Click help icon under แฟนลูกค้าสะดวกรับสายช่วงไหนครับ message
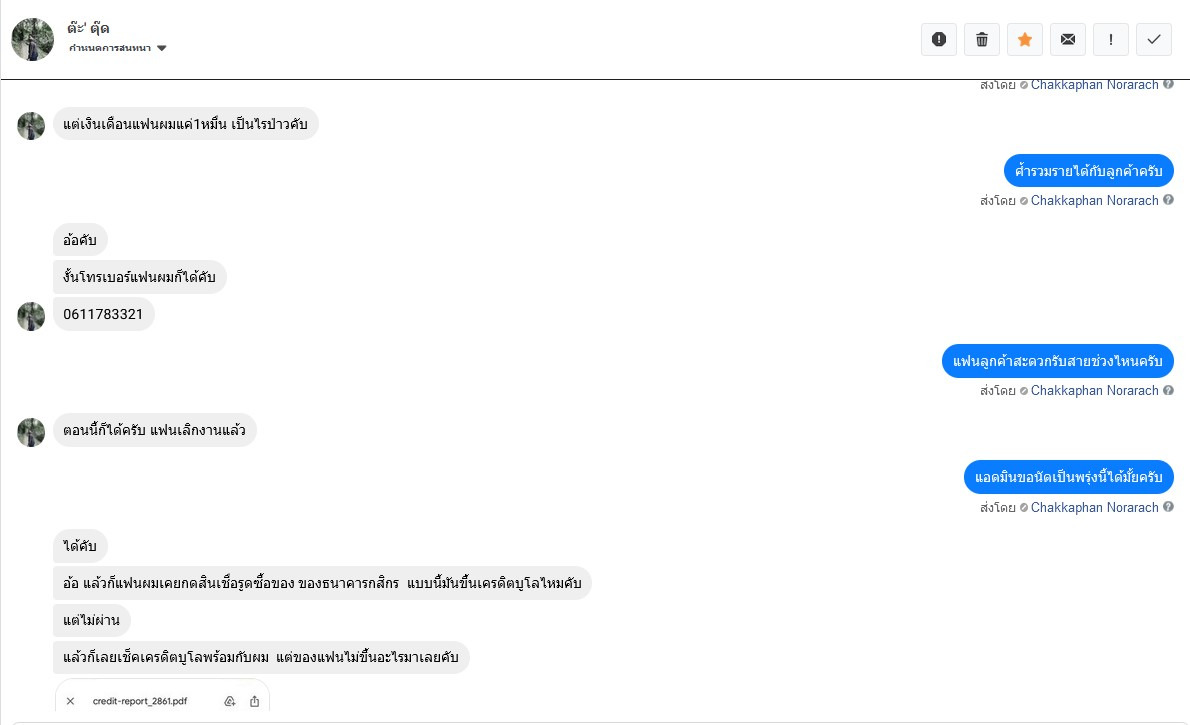This screenshot has width=1190, height=725. (1168, 390)
